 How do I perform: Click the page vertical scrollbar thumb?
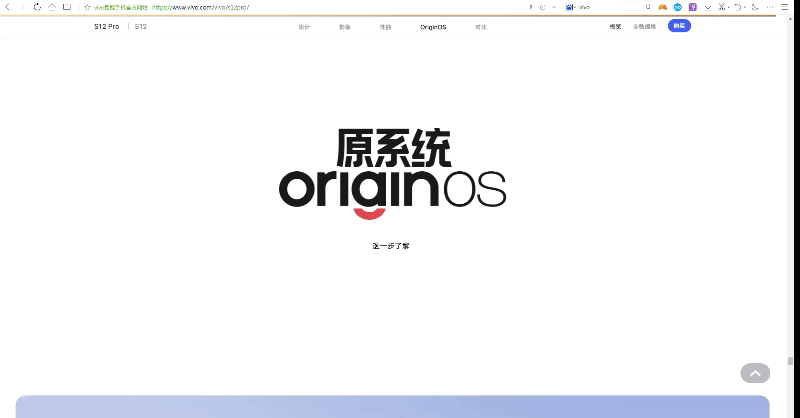(x=790, y=361)
